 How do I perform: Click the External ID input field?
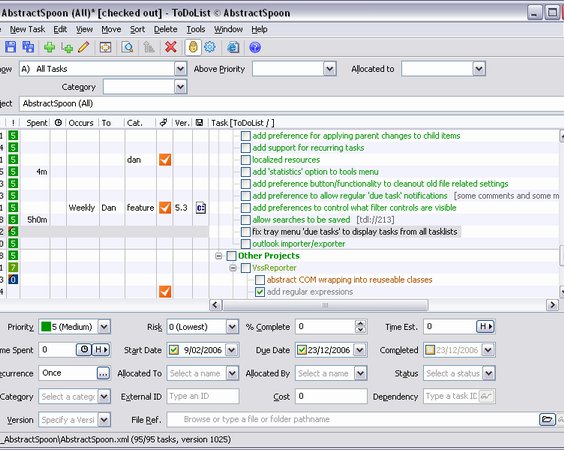[x=203, y=396]
